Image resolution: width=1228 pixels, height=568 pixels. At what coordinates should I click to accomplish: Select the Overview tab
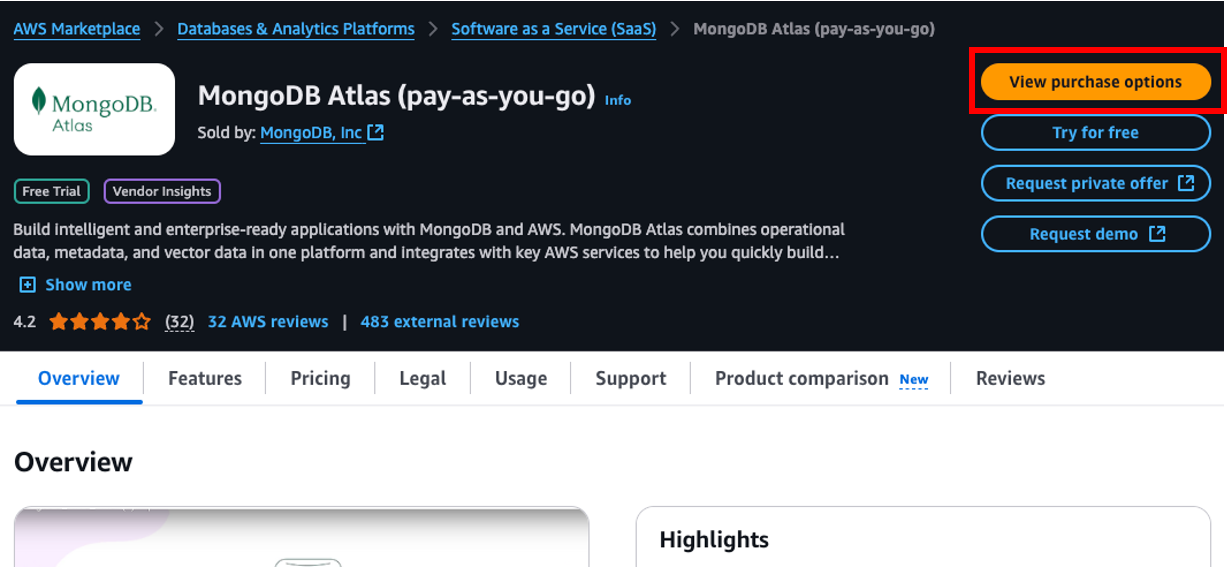tap(79, 379)
